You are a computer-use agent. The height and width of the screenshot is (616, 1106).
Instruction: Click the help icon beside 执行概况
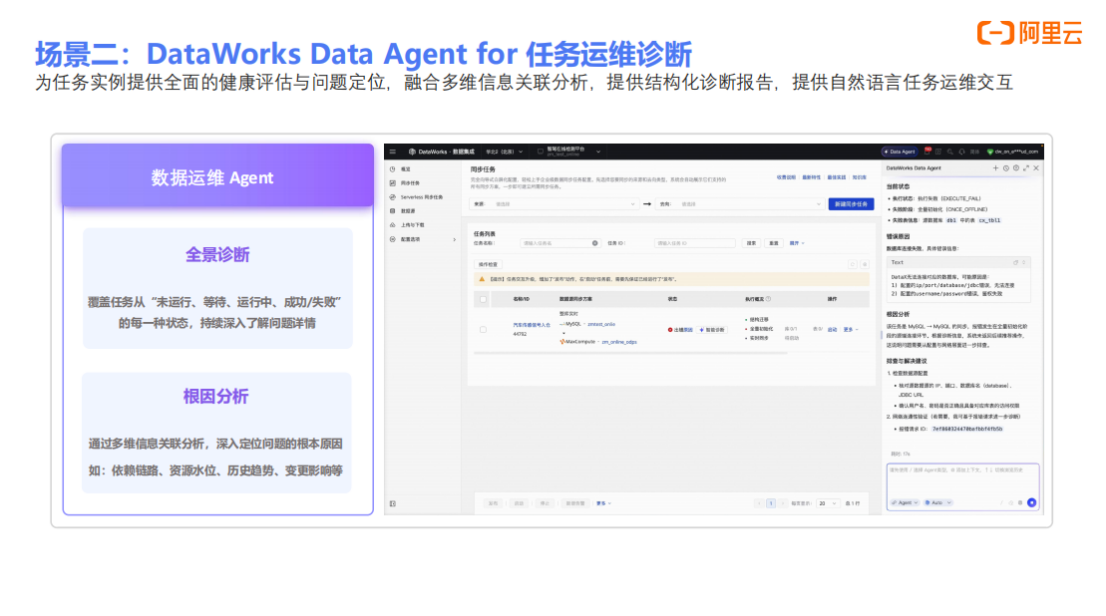coord(768,299)
